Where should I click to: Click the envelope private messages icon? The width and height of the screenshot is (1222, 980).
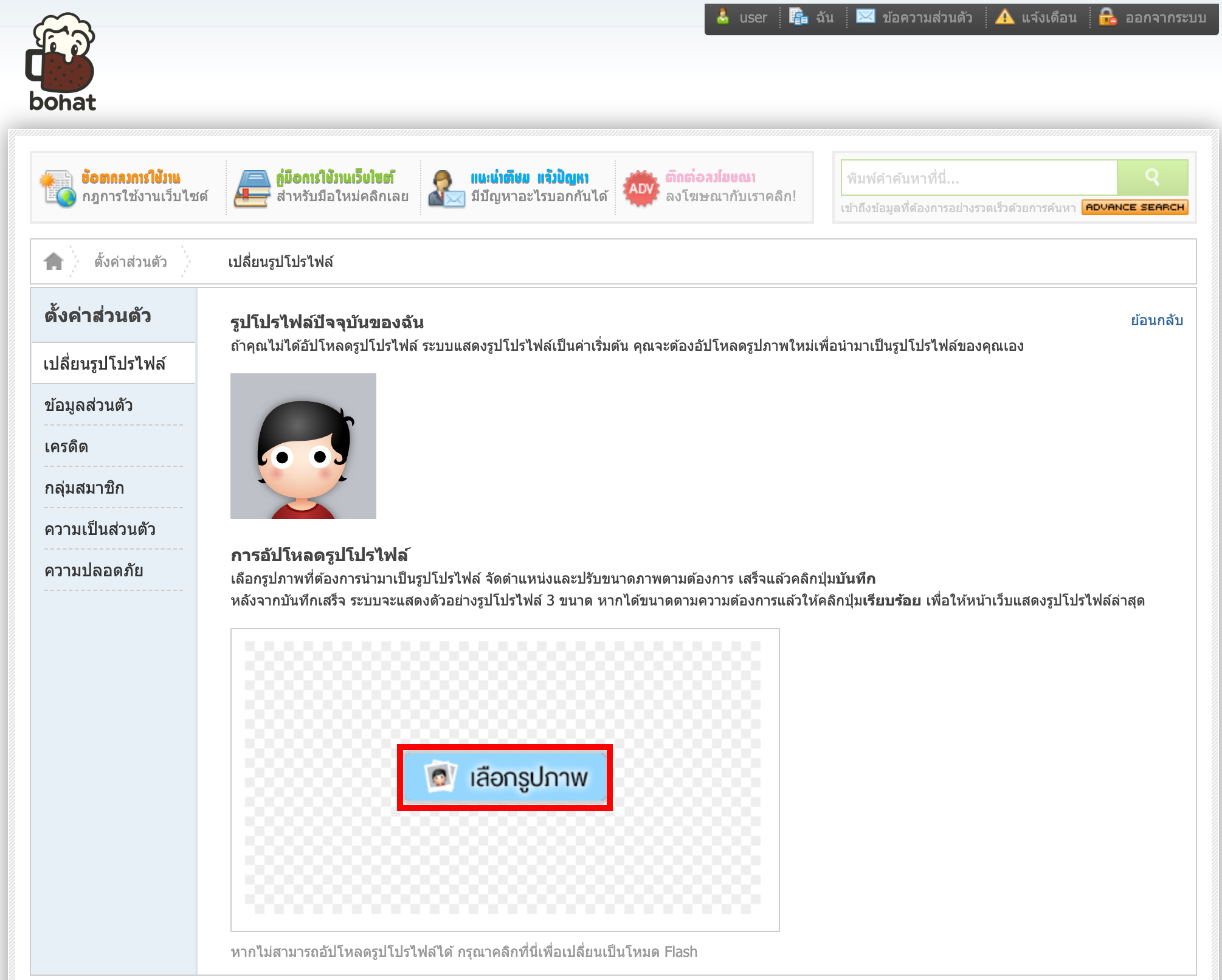coord(865,16)
